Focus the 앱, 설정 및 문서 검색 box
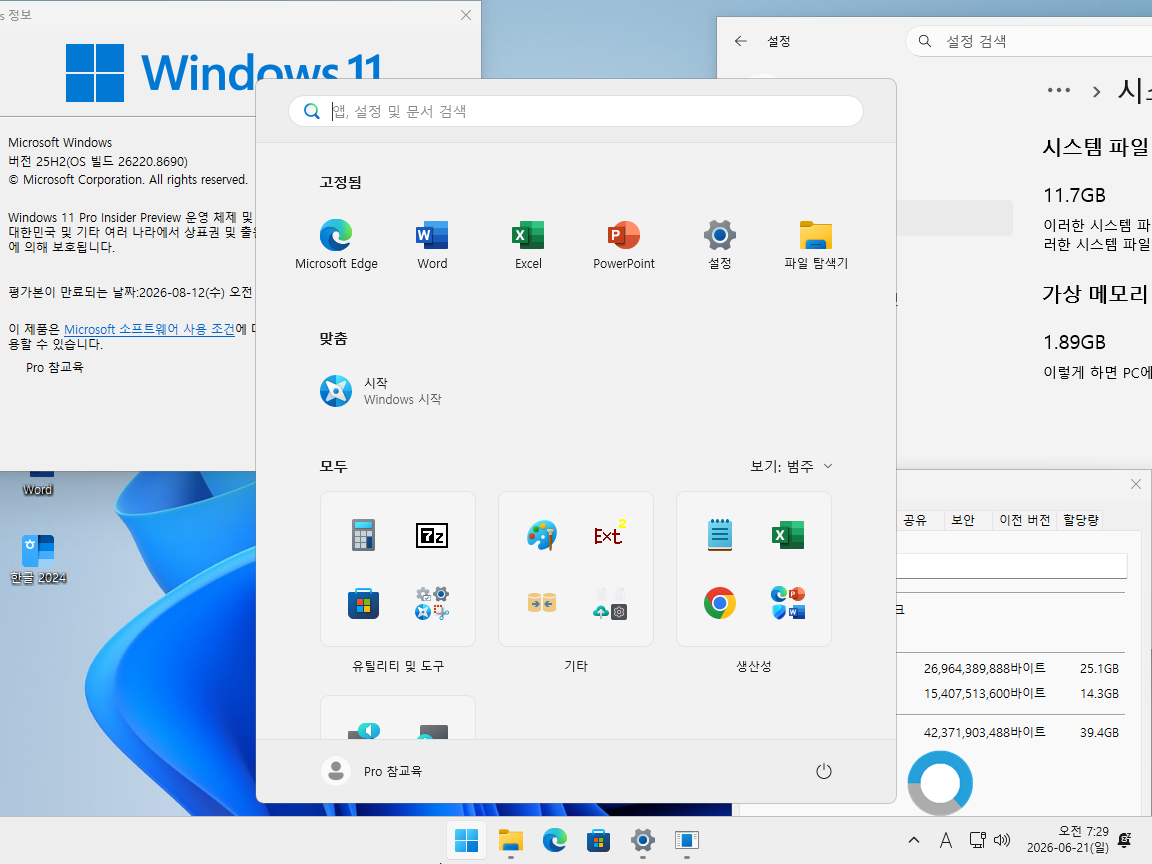1152x864 pixels. tap(576, 111)
